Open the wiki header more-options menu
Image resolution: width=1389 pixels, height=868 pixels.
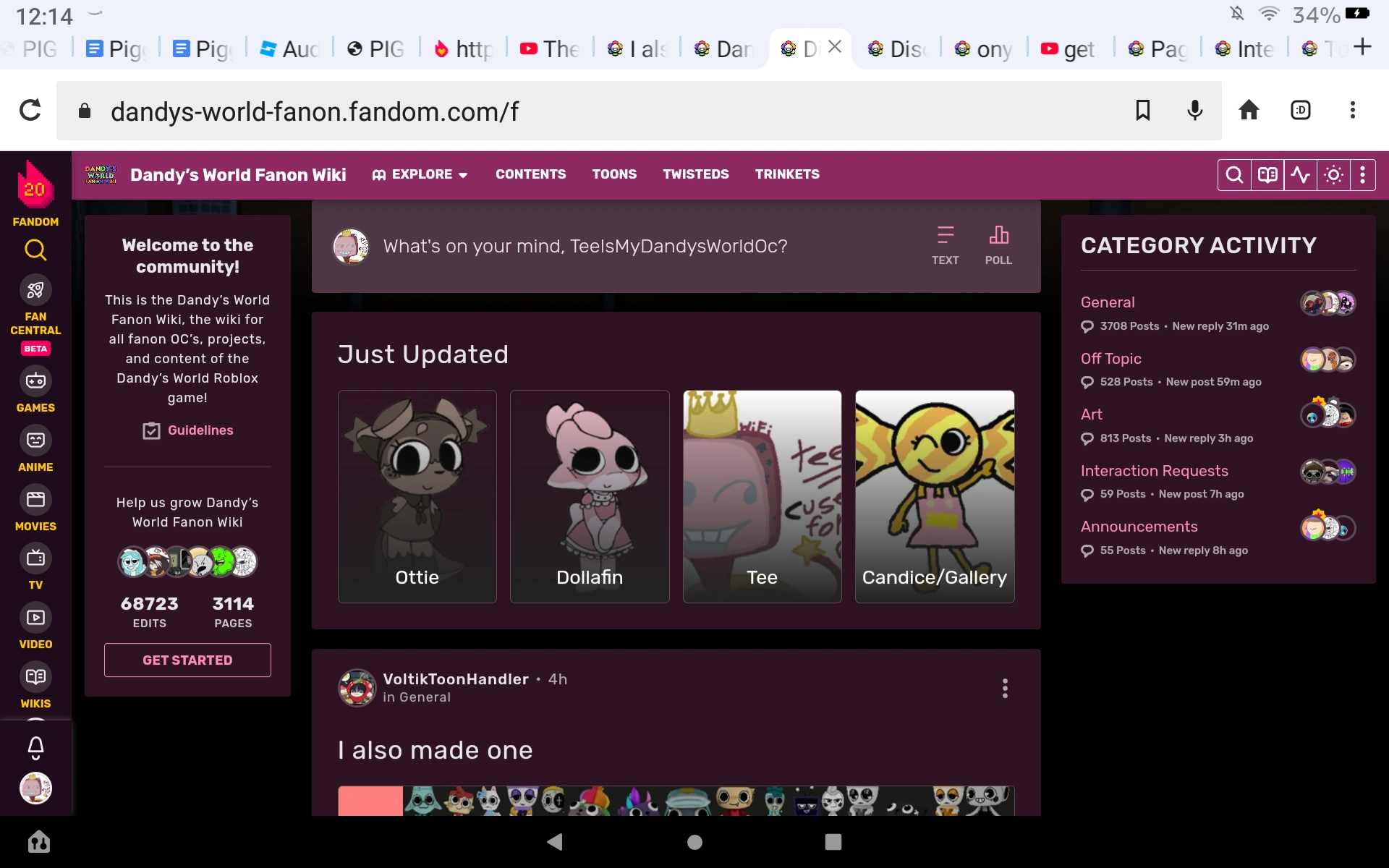1362,175
